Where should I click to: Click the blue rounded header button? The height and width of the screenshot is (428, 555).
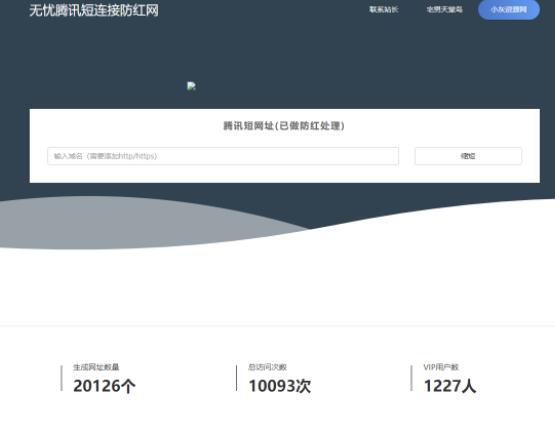[x=509, y=10]
